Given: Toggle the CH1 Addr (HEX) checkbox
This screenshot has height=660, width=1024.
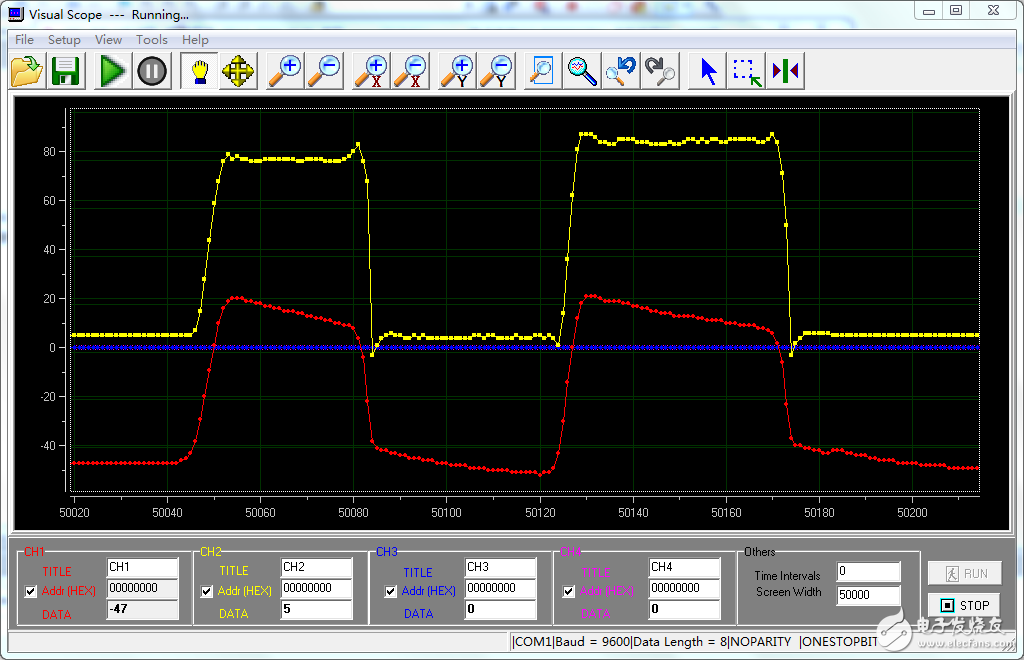Looking at the screenshot, I should click(x=31, y=591).
